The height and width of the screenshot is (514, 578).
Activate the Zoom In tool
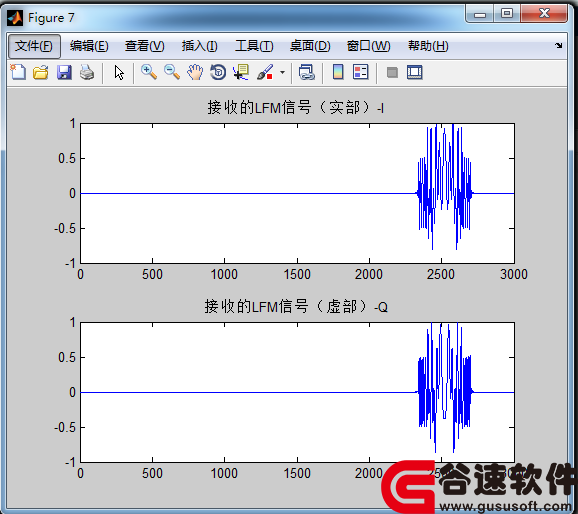pyautogui.click(x=149, y=72)
